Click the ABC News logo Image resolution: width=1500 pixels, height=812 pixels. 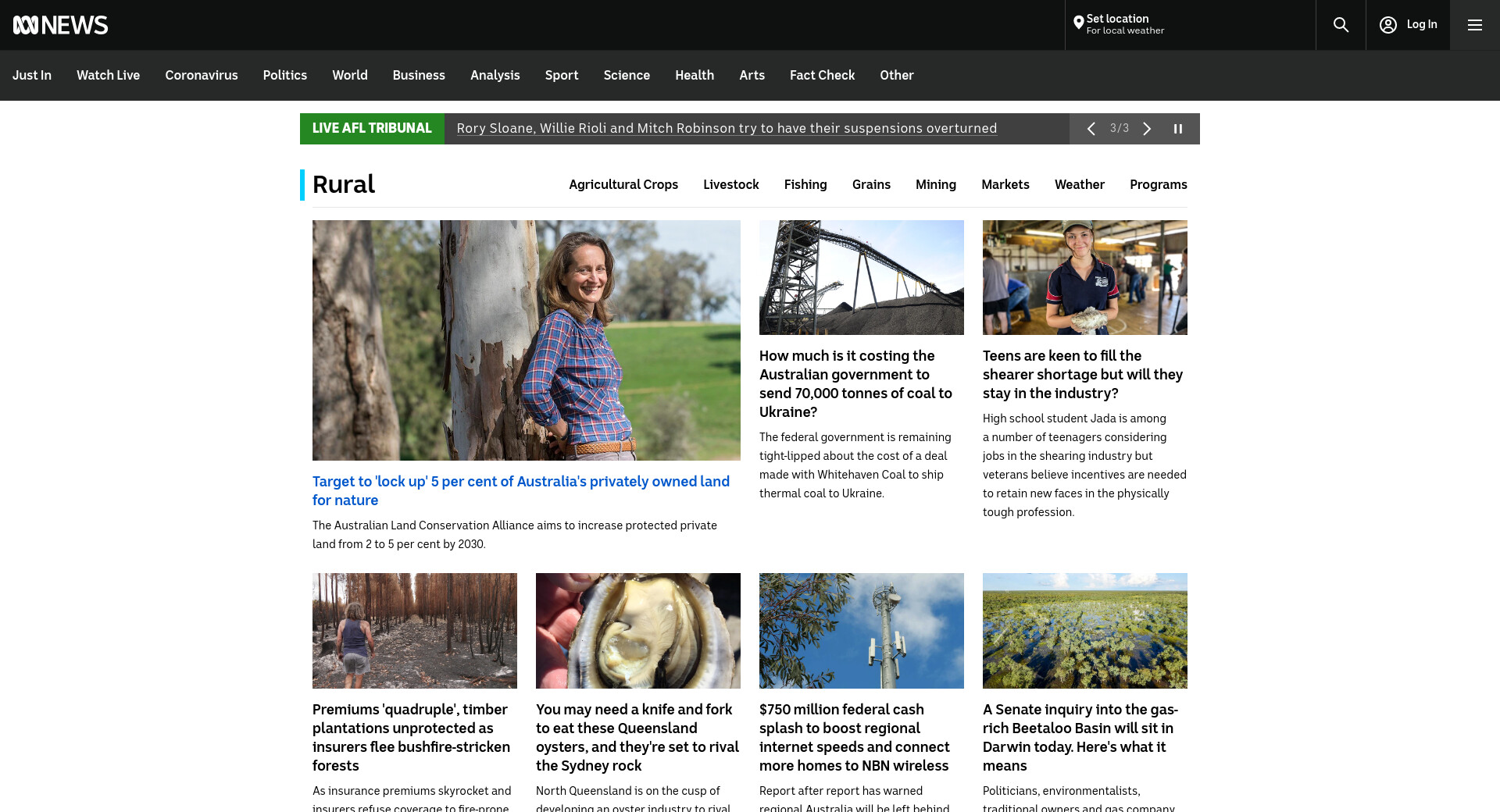(x=60, y=25)
